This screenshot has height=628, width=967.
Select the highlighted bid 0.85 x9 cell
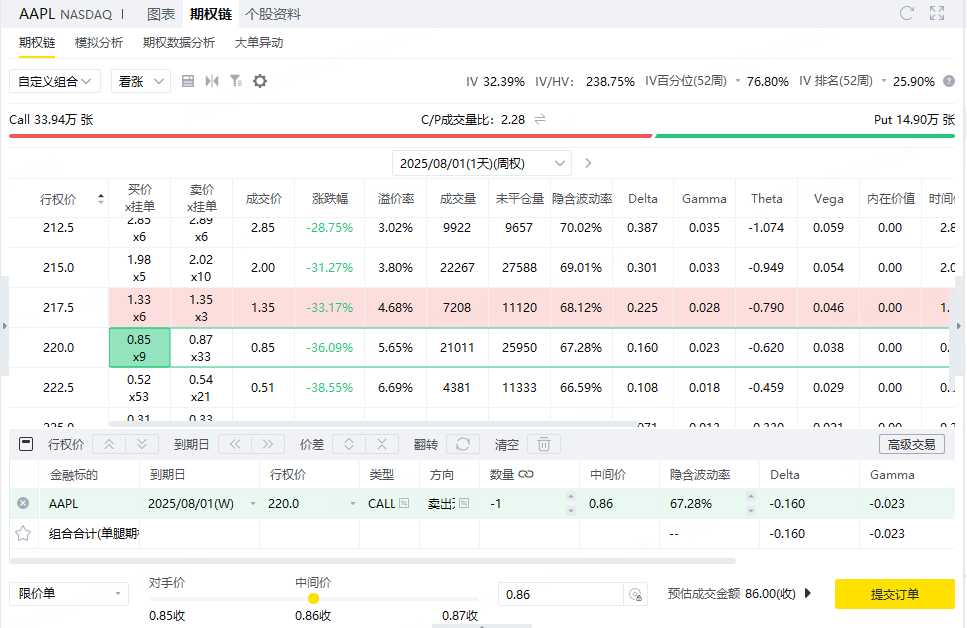click(x=139, y=347)
